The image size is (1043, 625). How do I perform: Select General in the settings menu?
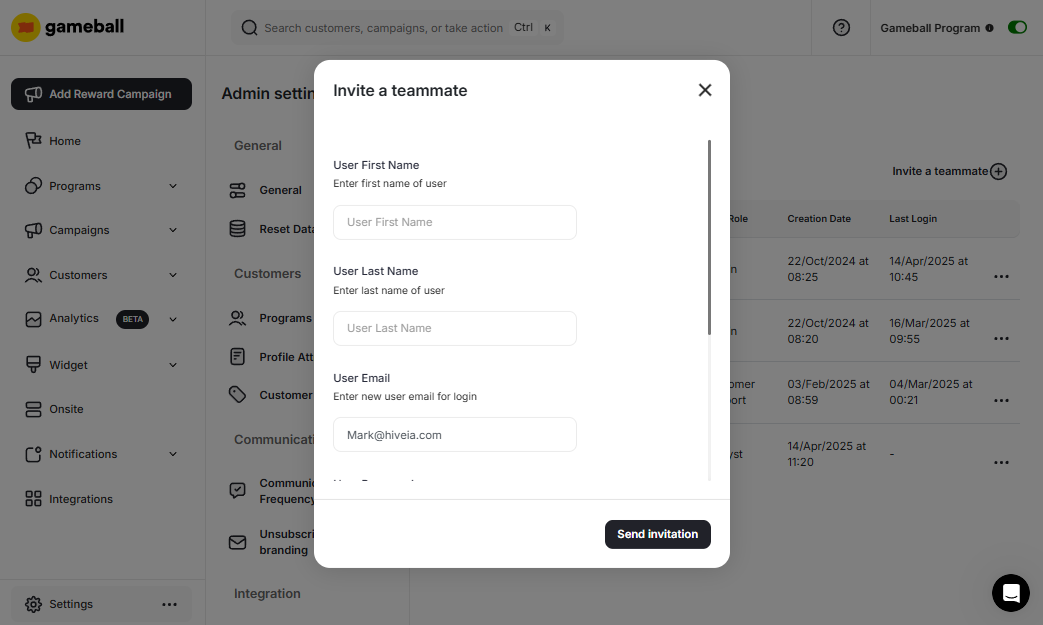[283, 190]
